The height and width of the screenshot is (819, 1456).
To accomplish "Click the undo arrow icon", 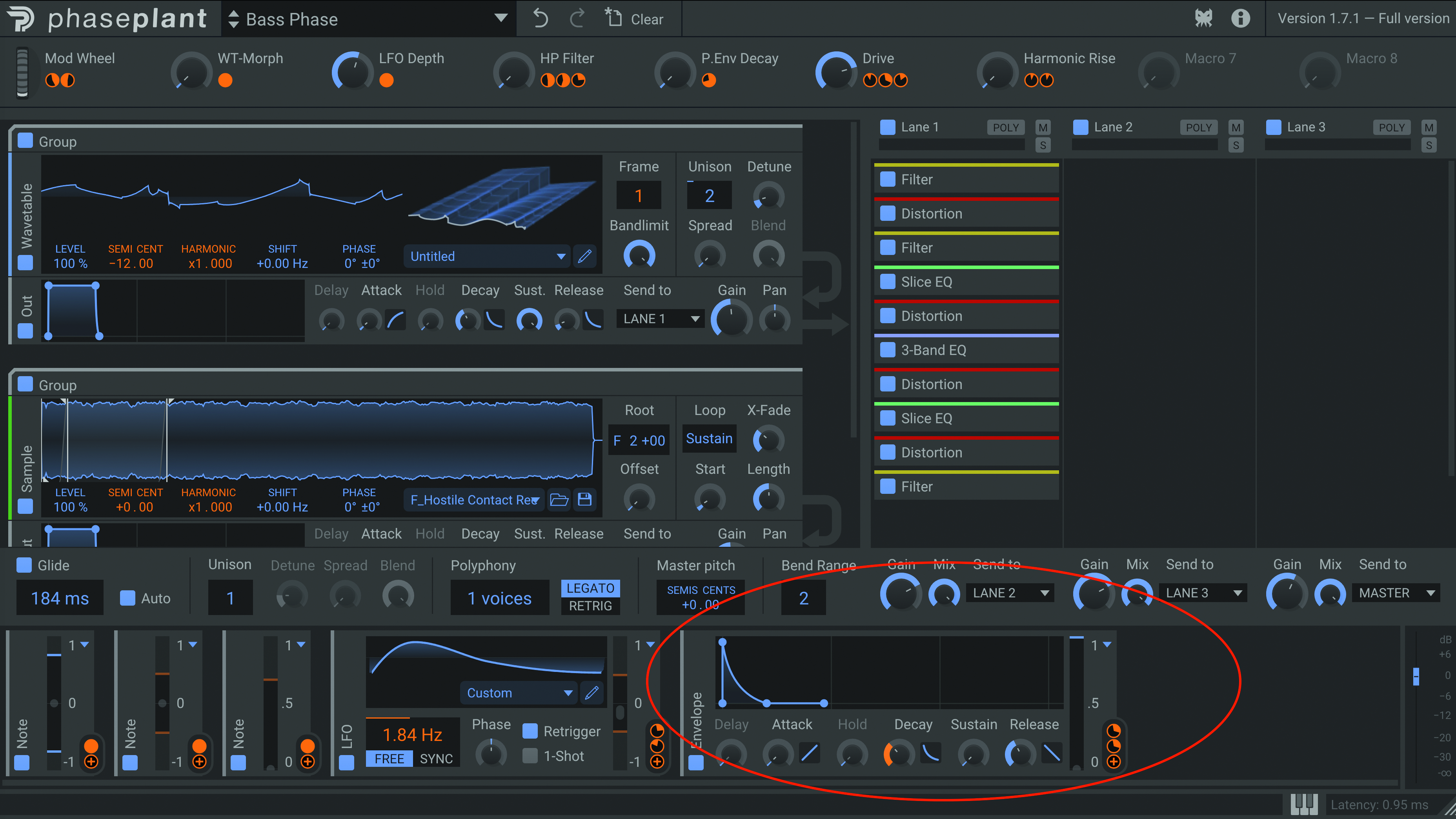I will [x=541, y=19].
